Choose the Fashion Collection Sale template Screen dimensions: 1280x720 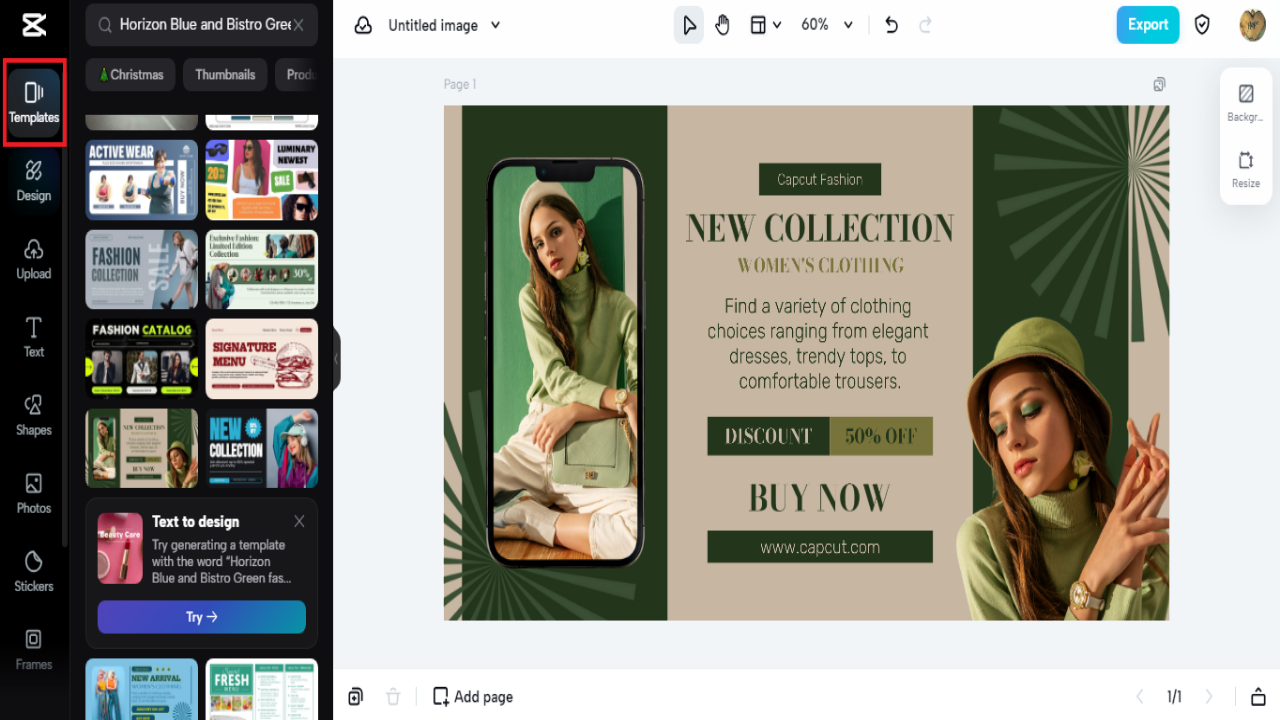(x=142, y=270)
